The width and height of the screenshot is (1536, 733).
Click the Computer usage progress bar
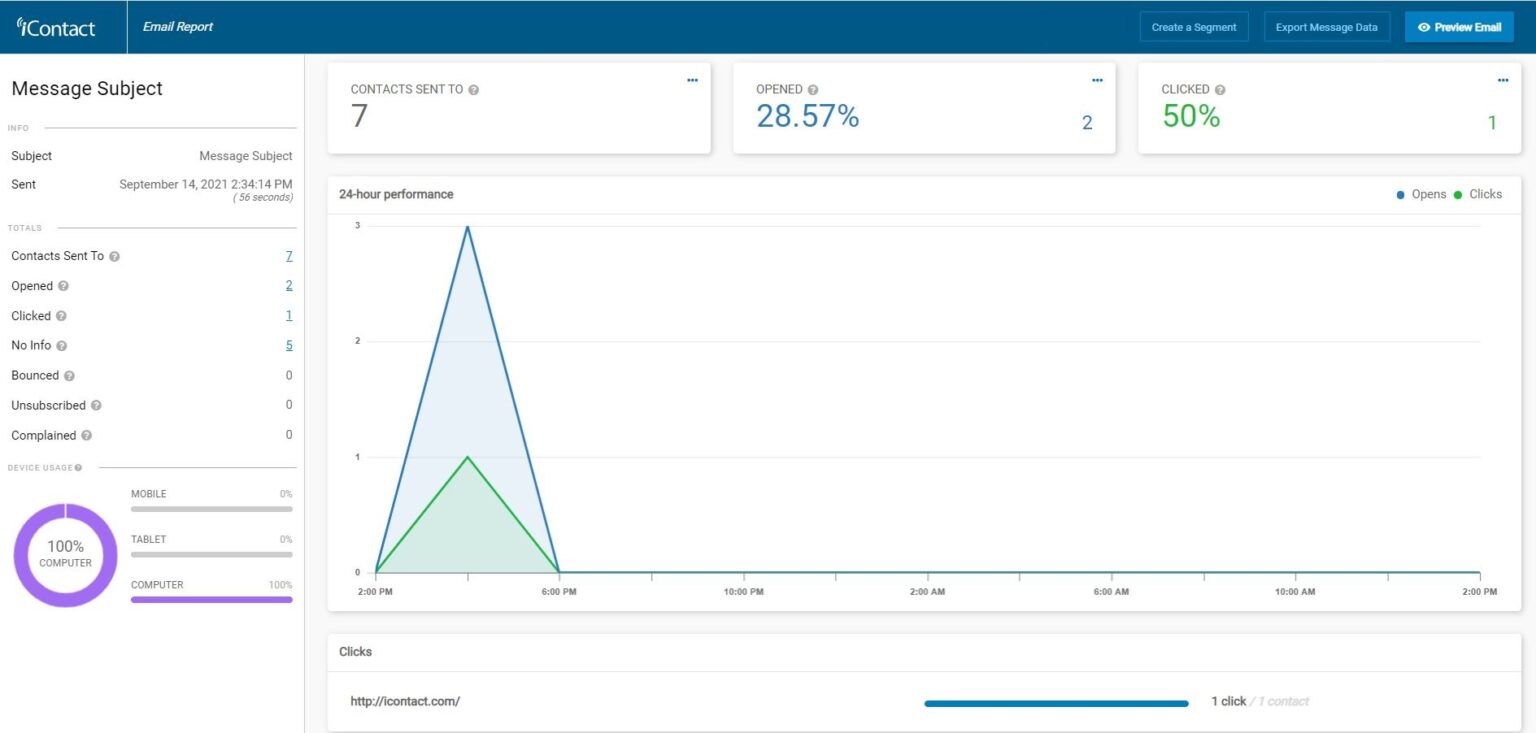pos(211,598)
